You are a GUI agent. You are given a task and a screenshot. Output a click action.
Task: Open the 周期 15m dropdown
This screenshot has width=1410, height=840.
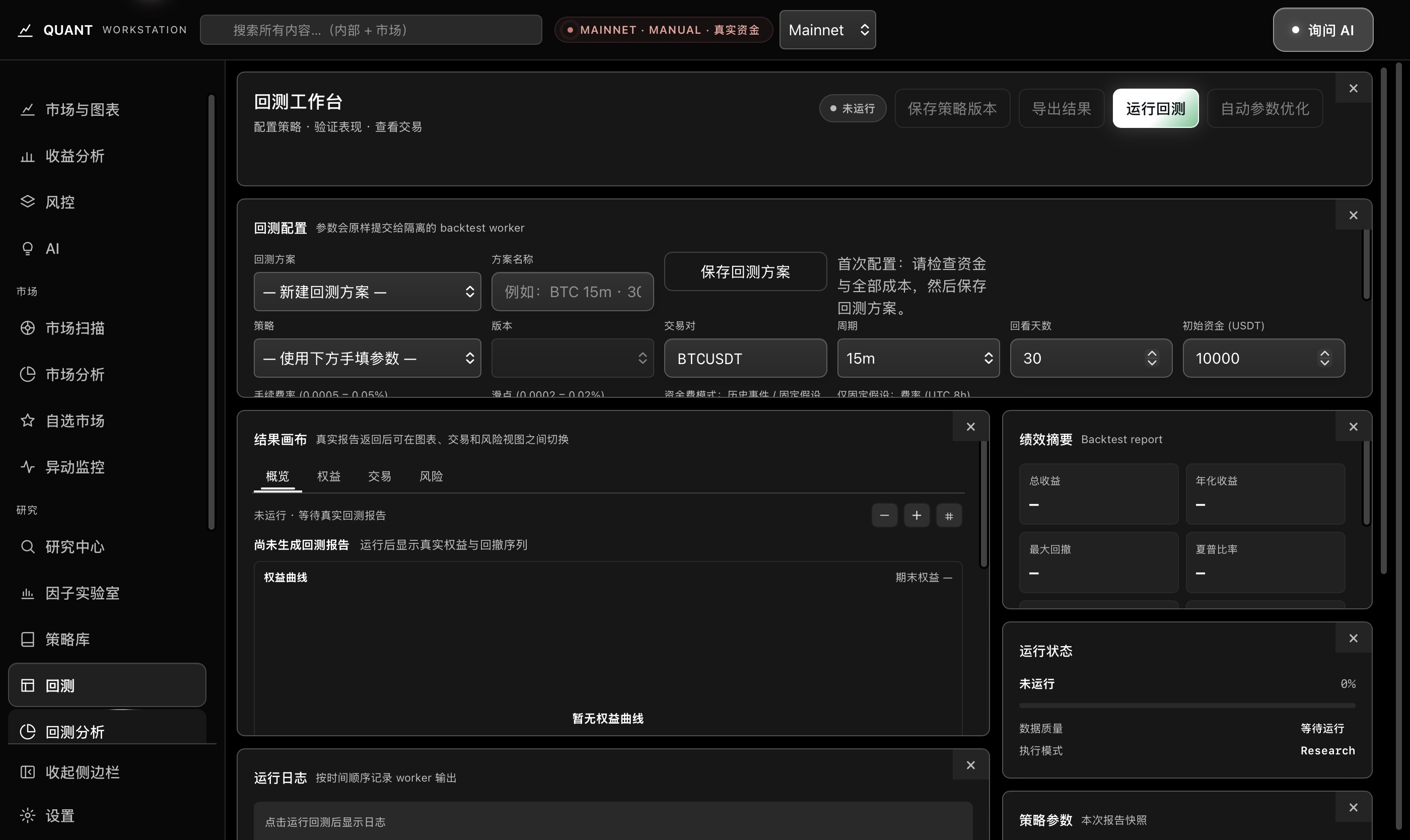pyautogui.click(x=918, y=358)
